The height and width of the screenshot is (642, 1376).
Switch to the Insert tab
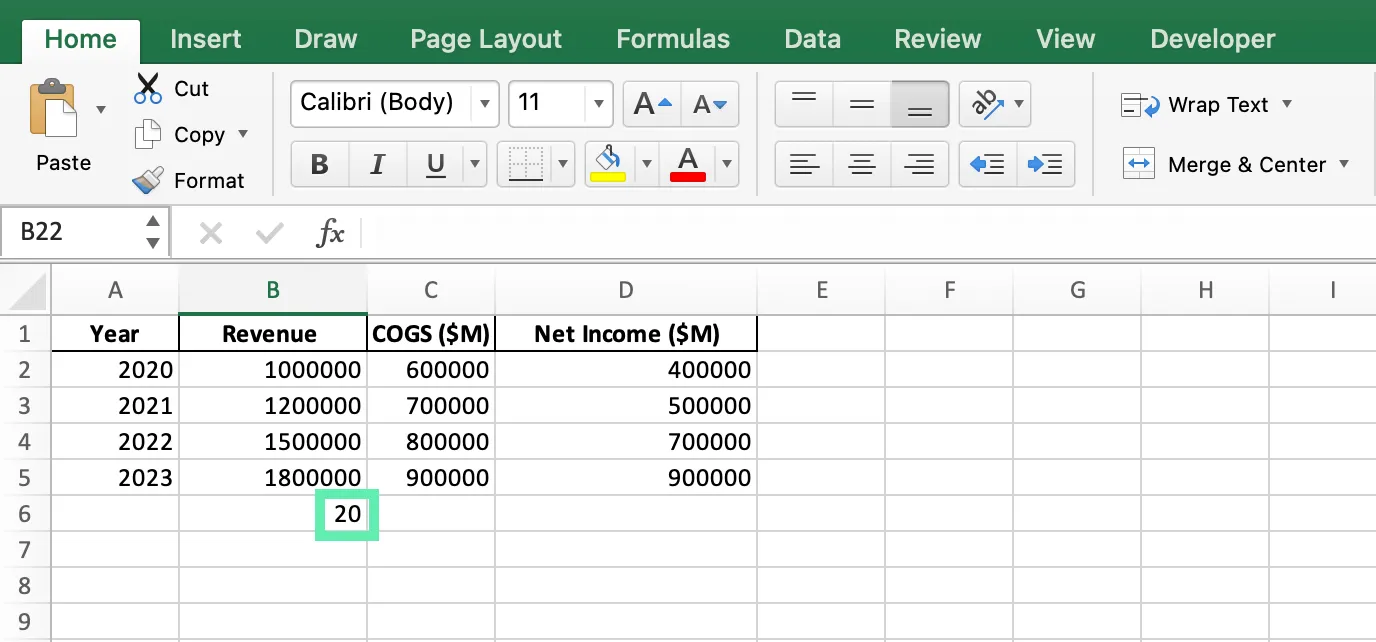[205, 39]
